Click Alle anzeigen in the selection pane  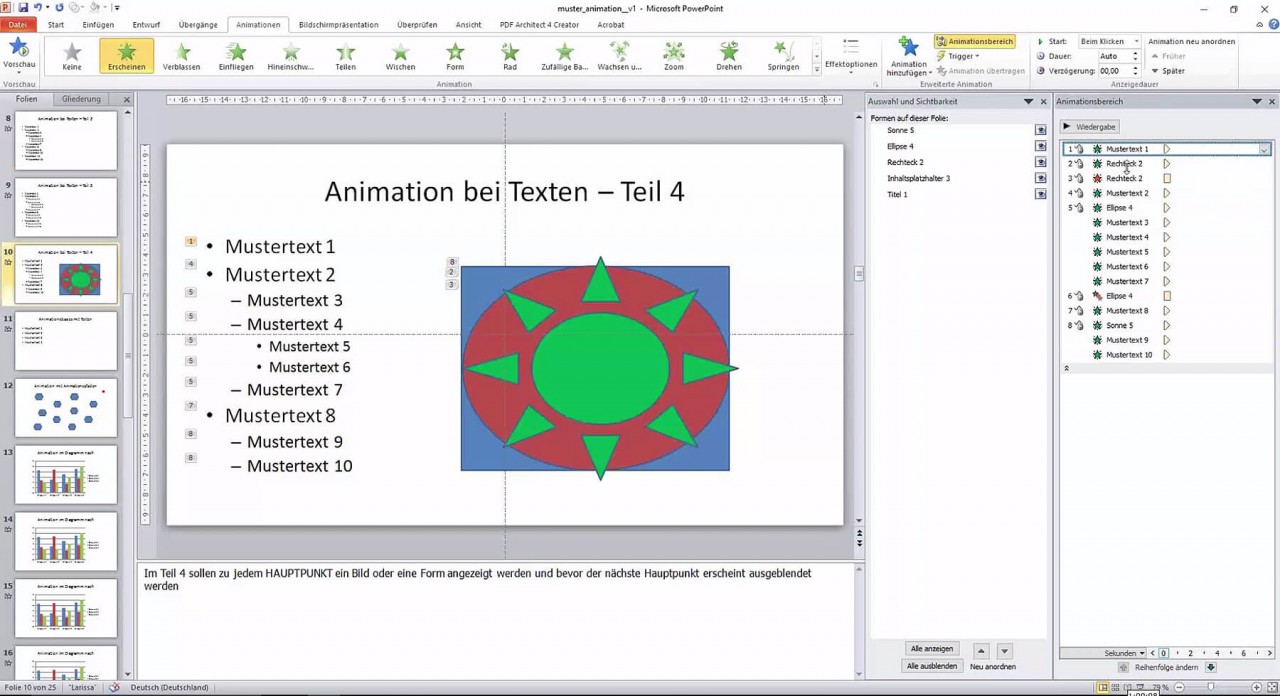click(x=931, y=650)
